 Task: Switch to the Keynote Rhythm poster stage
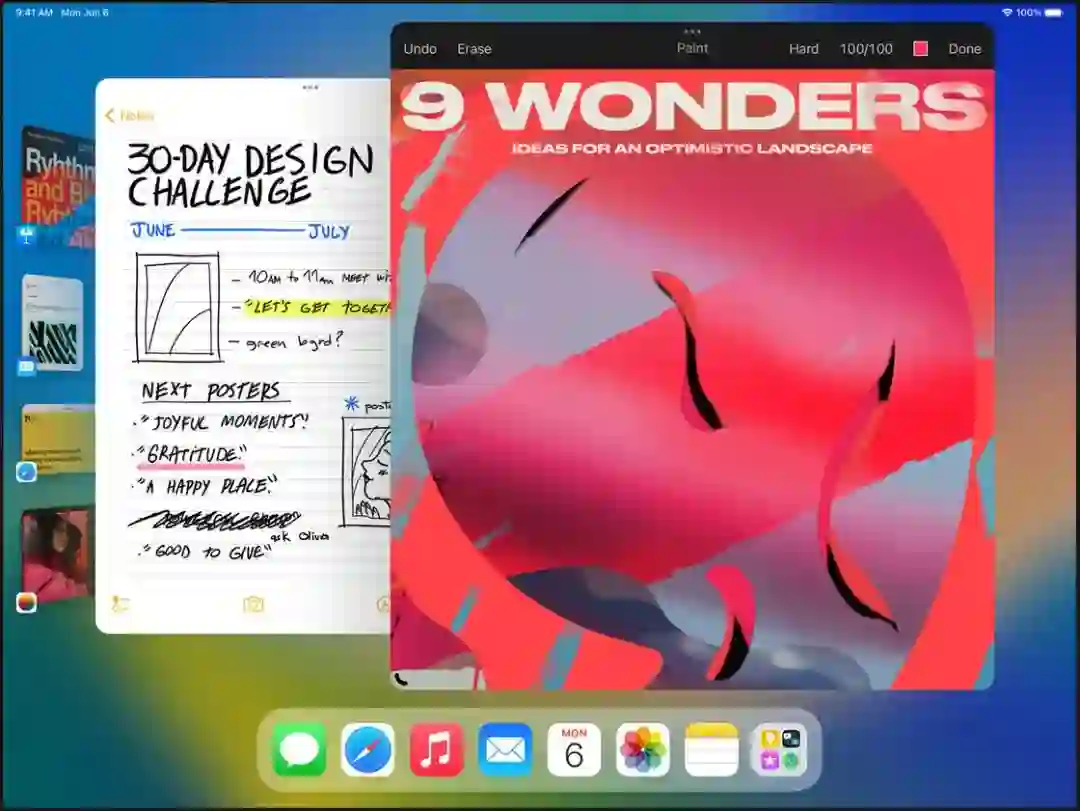point(58,186)
